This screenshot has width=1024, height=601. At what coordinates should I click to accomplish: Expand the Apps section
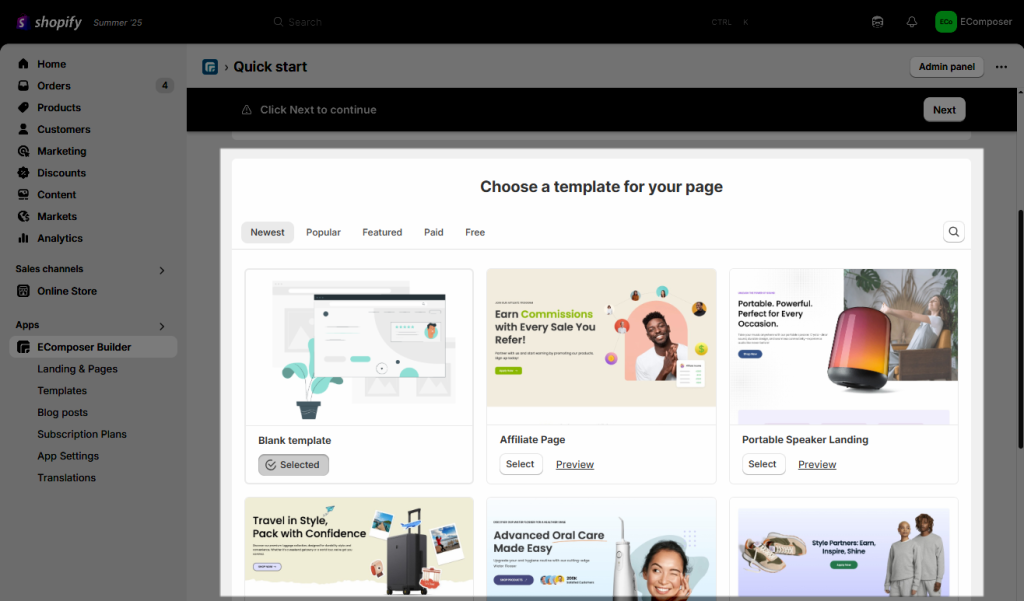(x=162, y=326)
